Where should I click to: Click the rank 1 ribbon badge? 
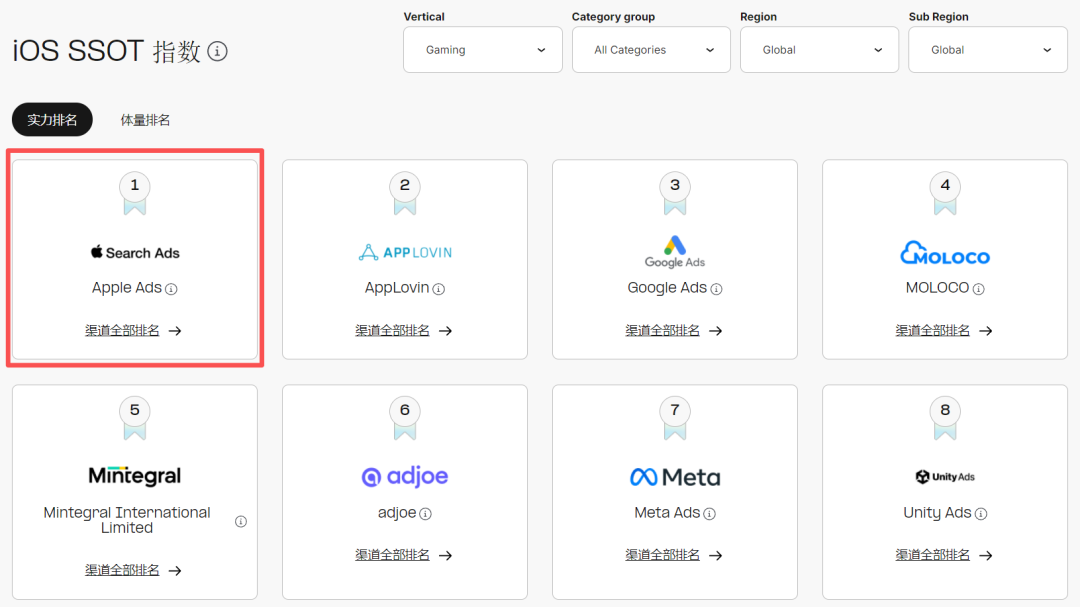pos(135,194)
